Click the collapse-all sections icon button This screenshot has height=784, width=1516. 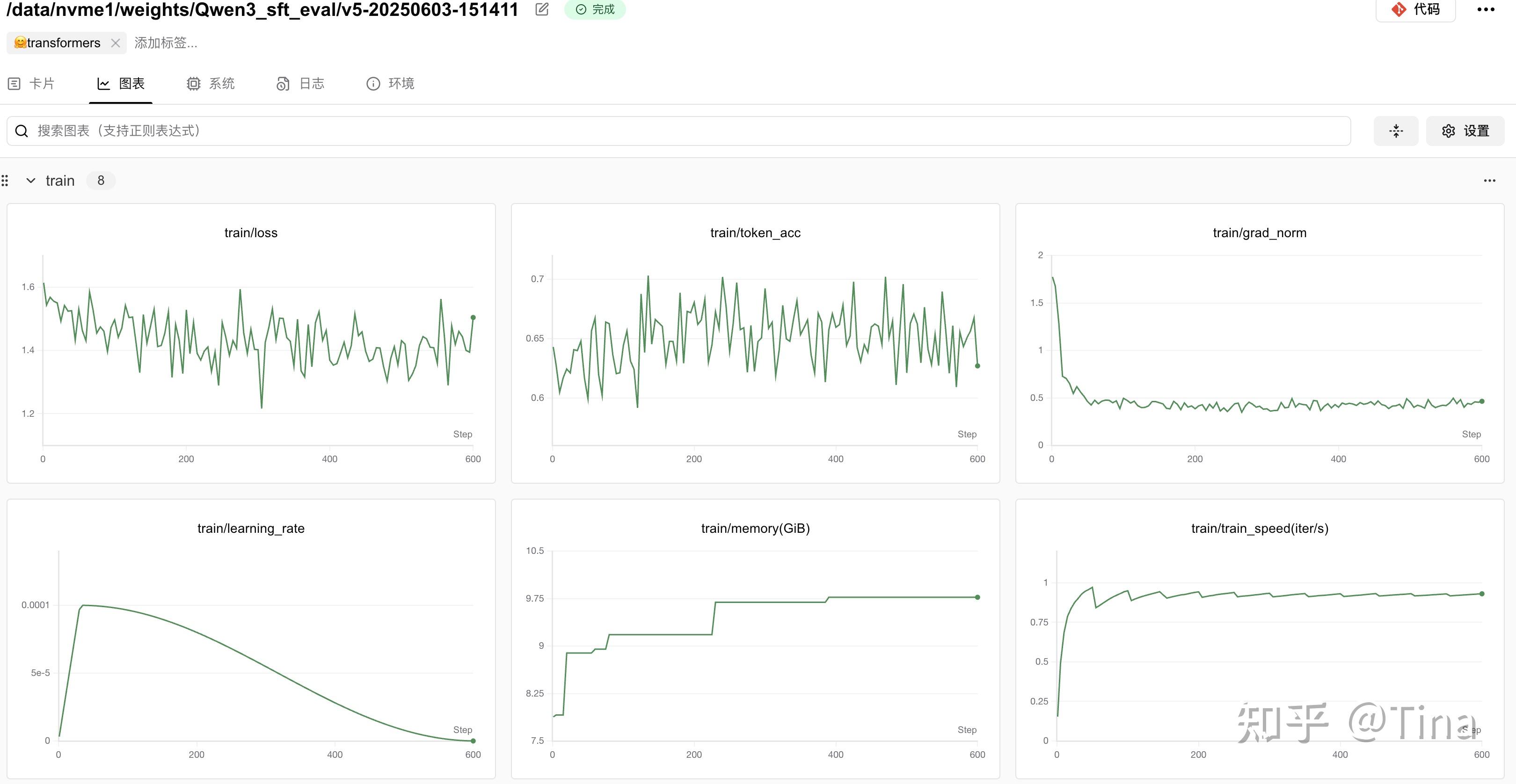coord(1395,131)
